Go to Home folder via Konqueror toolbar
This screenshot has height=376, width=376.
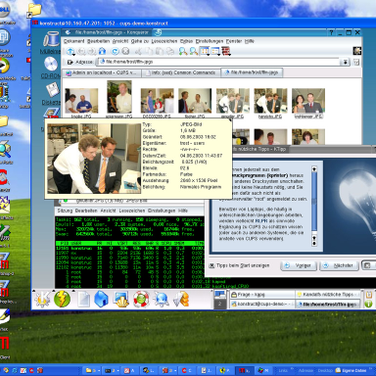pyautogui.click(x=102, y=51)
